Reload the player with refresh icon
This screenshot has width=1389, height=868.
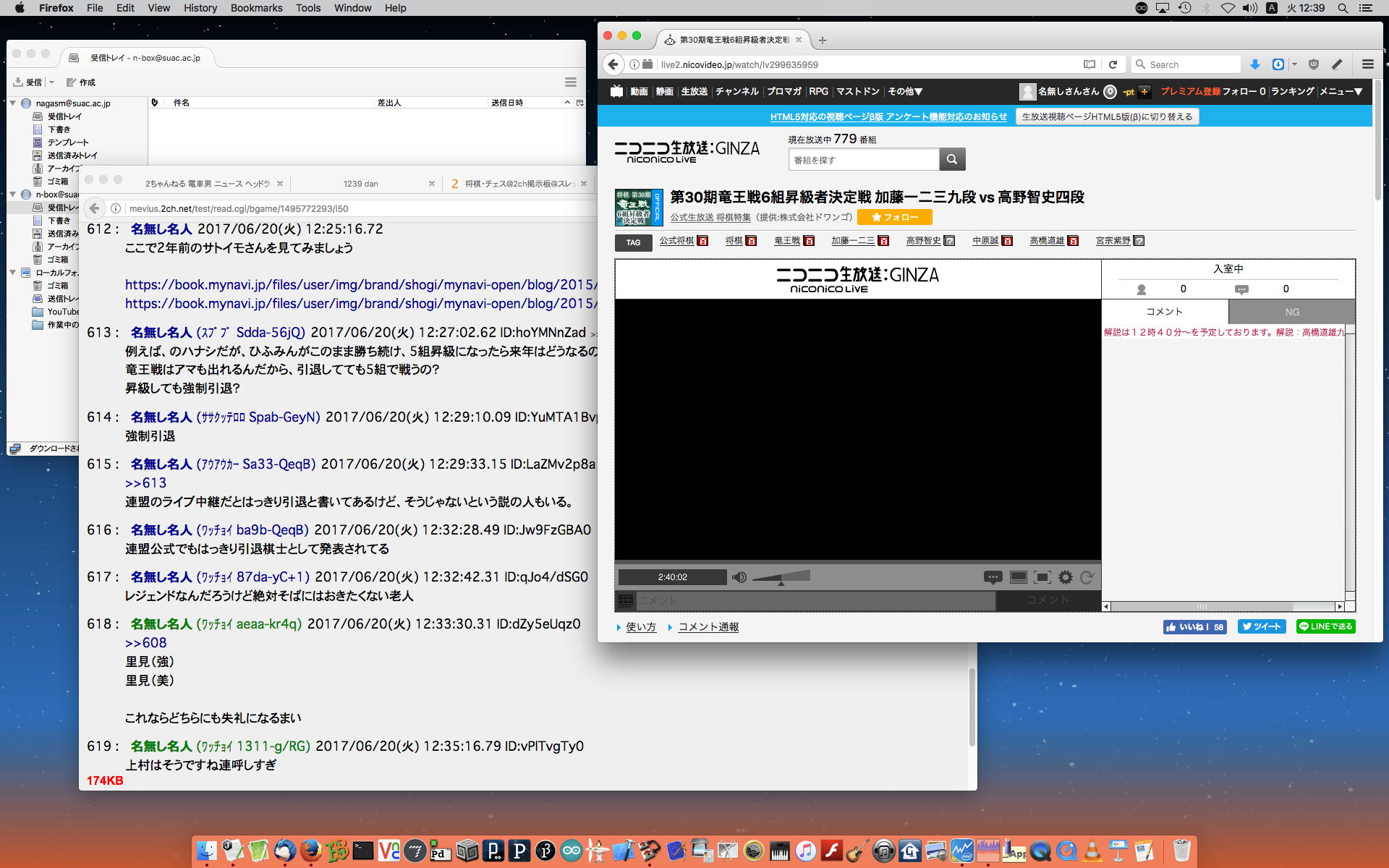point(1087,577)
